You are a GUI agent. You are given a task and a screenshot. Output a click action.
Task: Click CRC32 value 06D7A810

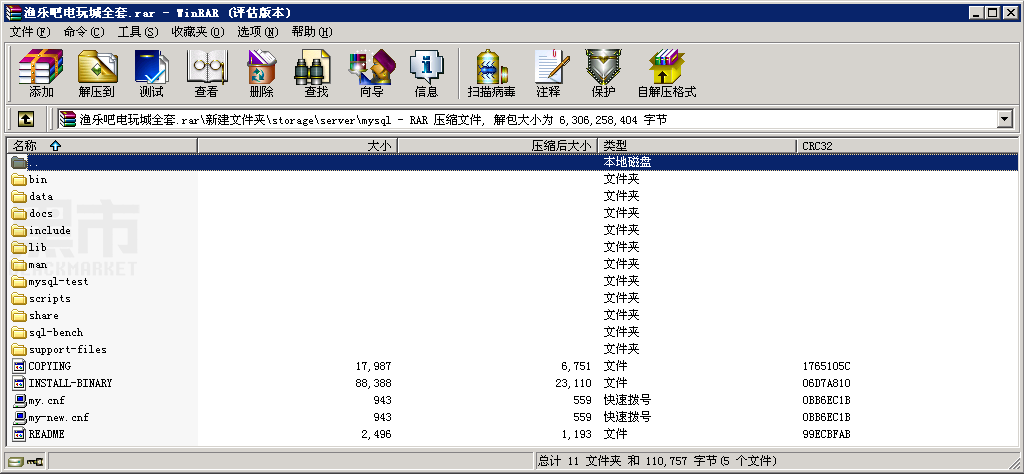click(826, 383)
